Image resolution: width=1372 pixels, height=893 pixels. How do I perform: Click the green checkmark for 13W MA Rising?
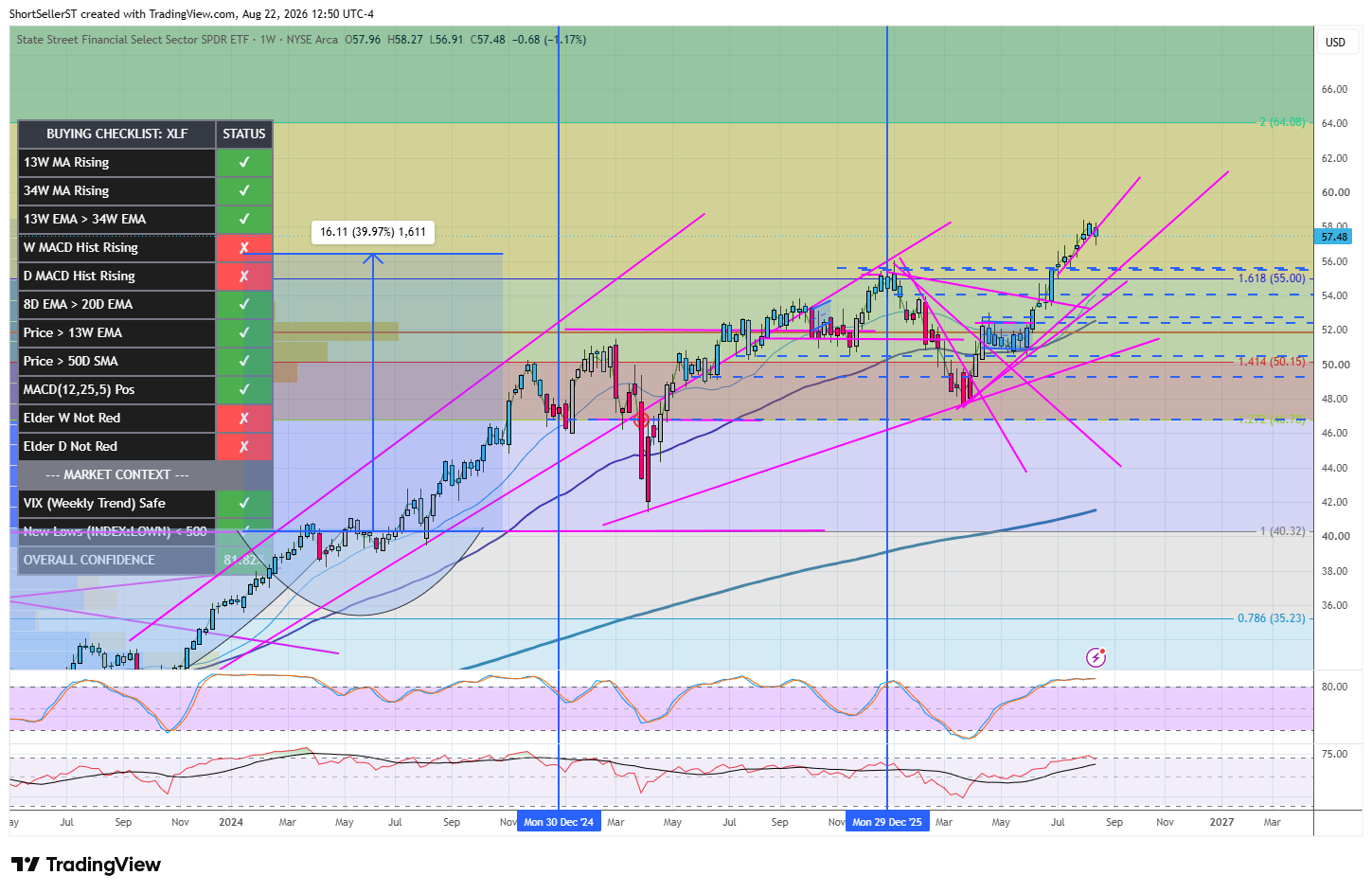[244, 162]
